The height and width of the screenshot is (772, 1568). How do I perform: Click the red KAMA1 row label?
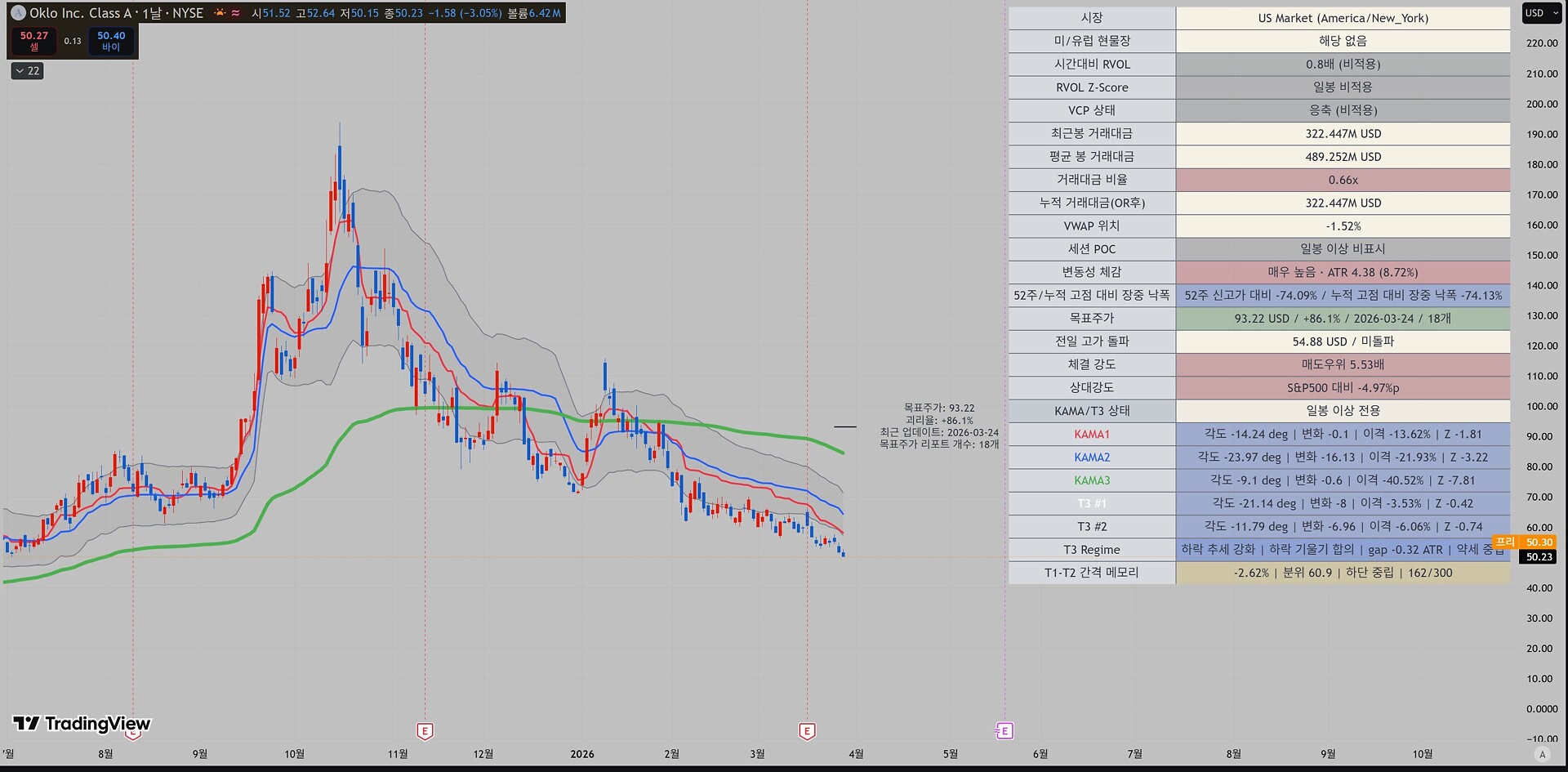tap(1092, 434)
